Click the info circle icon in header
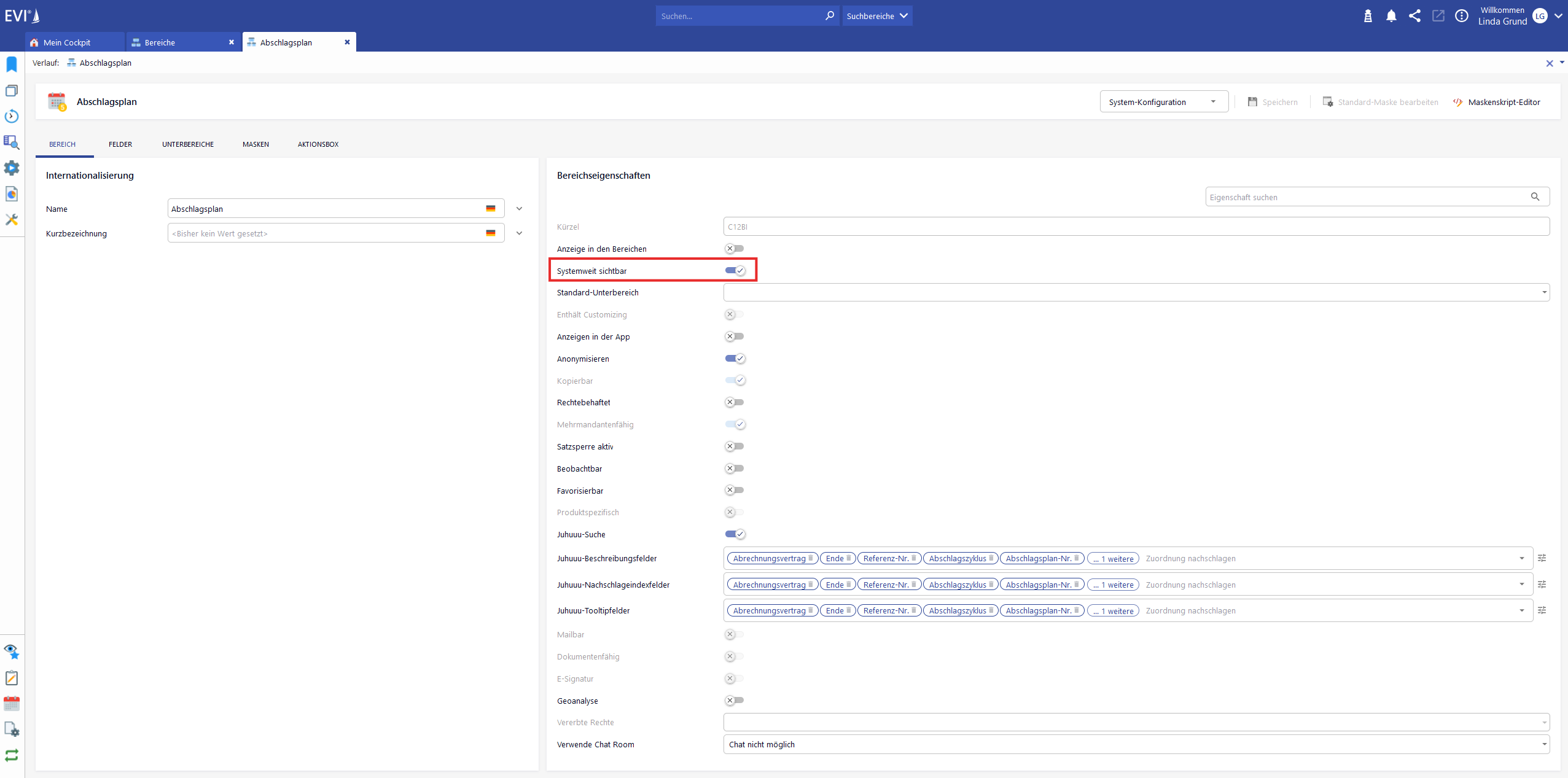Screen dimensions: 1568x778 pyautogui.click(x=1462, y=16)
